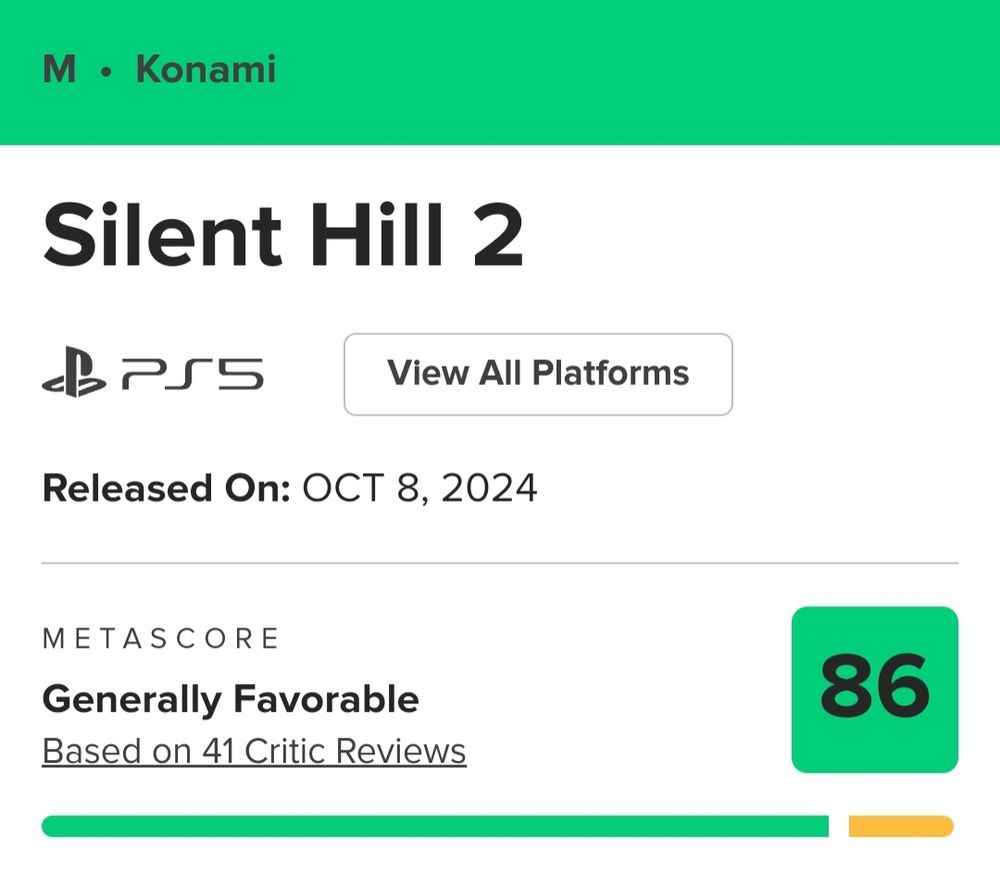Image resolution: width=1000 pixels, height=895 pixels.
Task: Click the PlayStation logo symbol
Action: 73,374
